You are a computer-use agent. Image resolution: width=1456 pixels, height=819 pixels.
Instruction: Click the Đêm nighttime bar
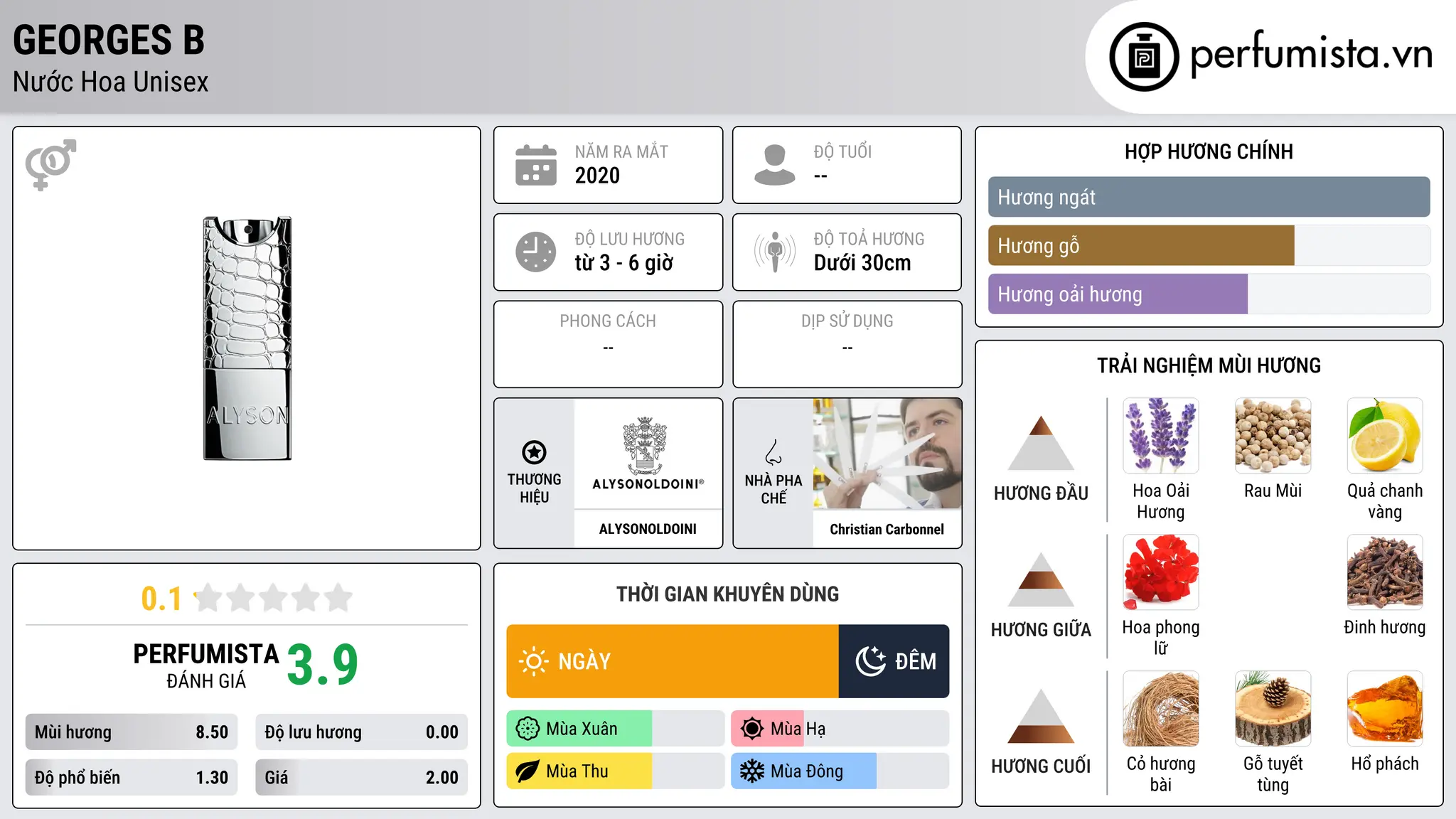(894, 661)
